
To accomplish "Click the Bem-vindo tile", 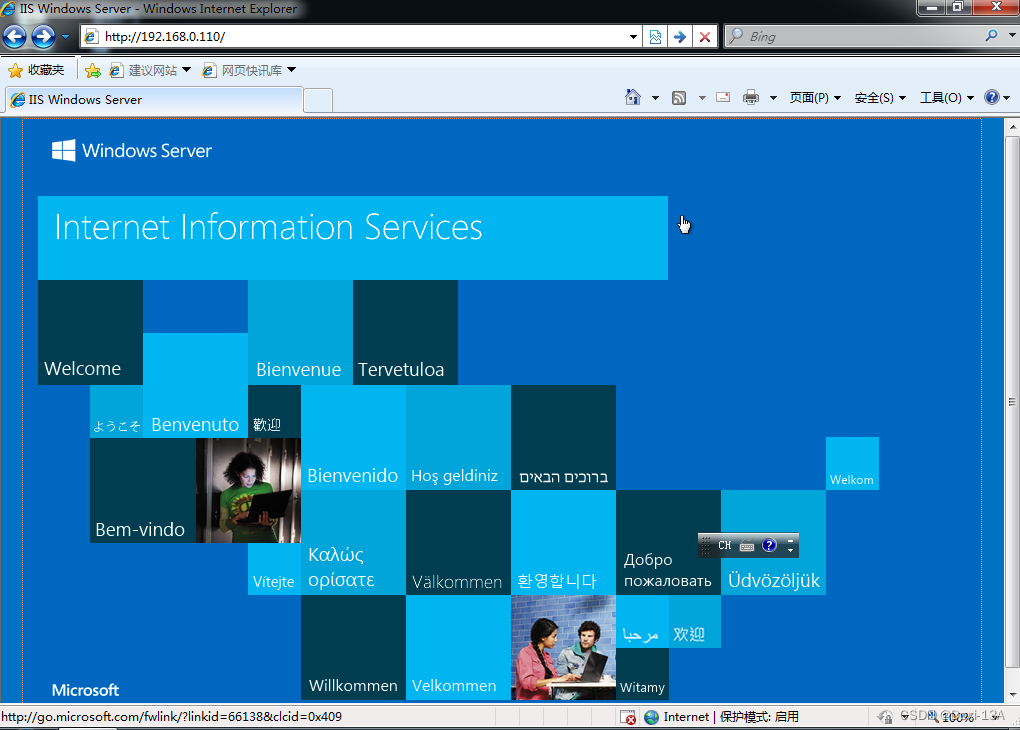I will point(142,490).
